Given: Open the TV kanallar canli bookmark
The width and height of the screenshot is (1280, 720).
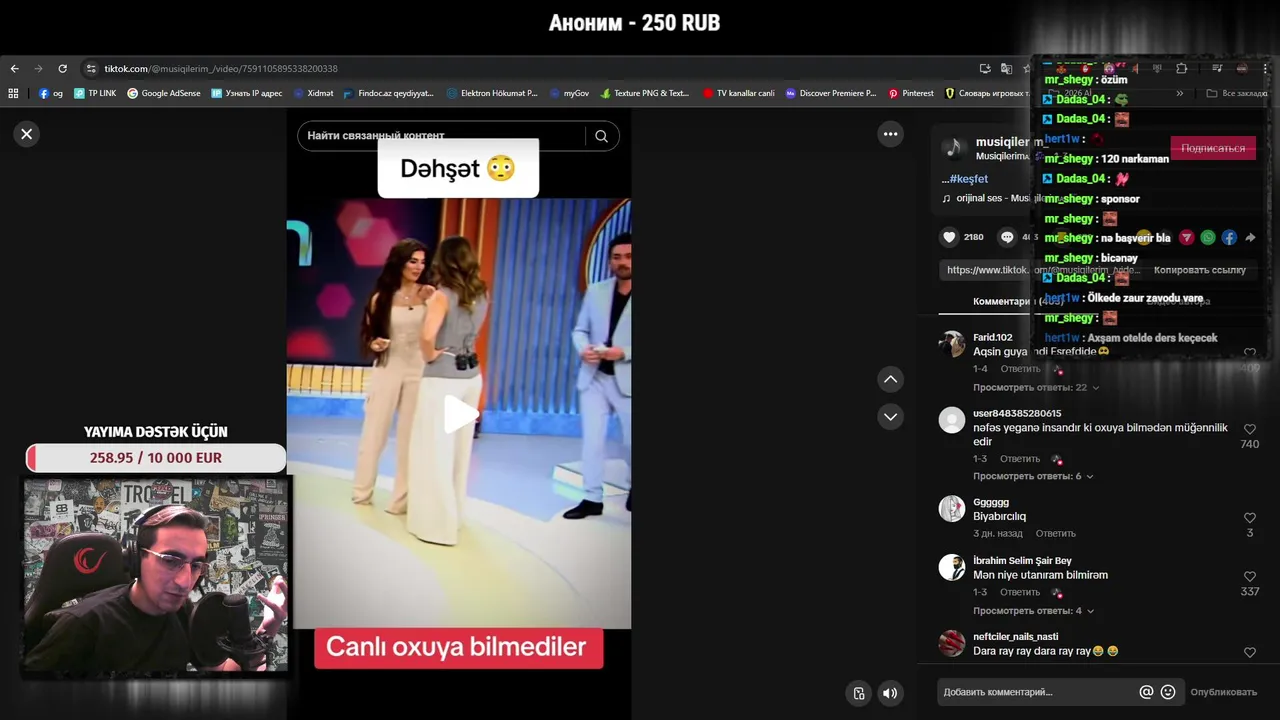Looking at the screenshot, I should click(x=738, y=93).
